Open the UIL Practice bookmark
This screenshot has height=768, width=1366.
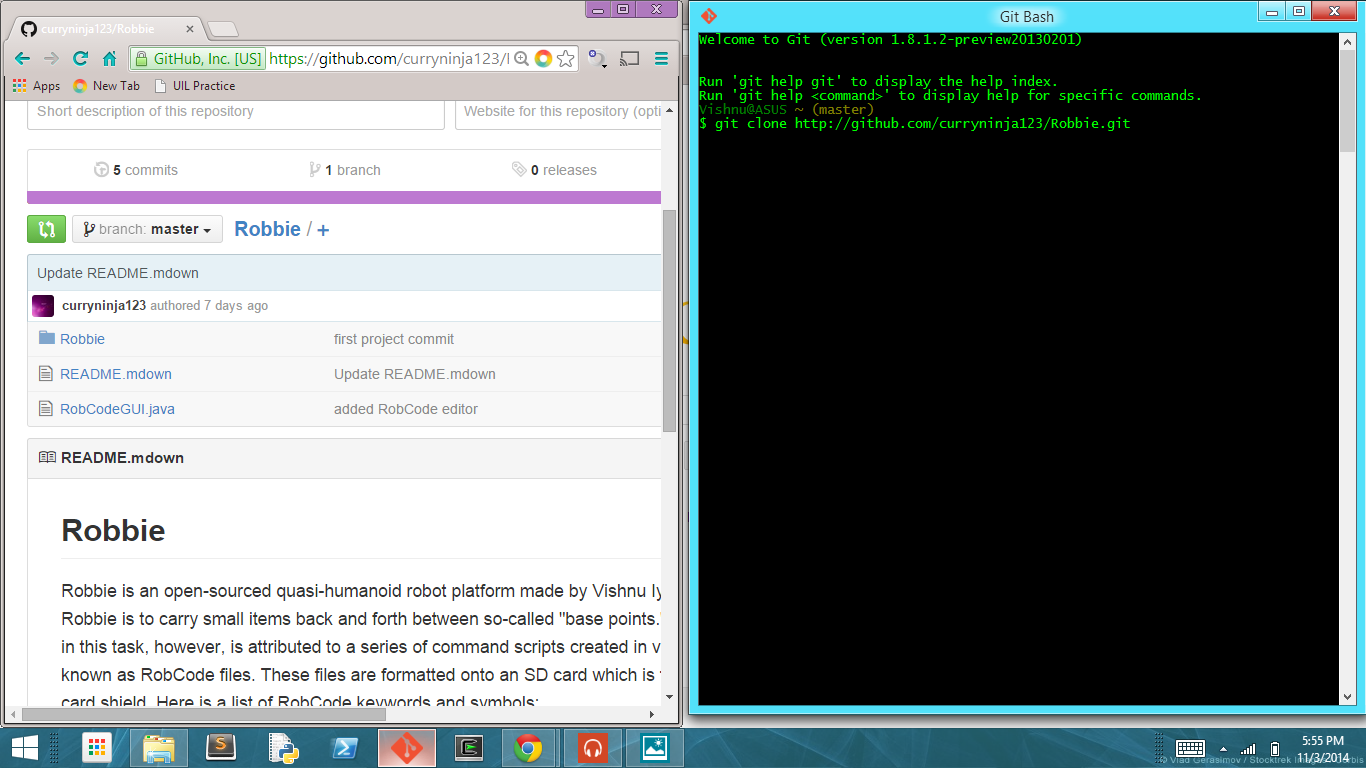click(195, 86)
